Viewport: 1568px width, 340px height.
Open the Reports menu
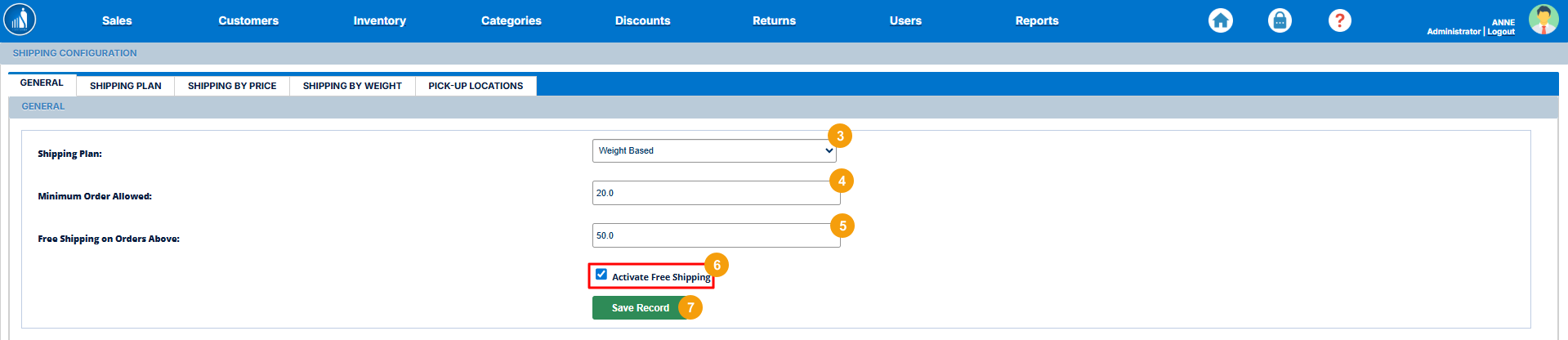[x=1036, y=20]
